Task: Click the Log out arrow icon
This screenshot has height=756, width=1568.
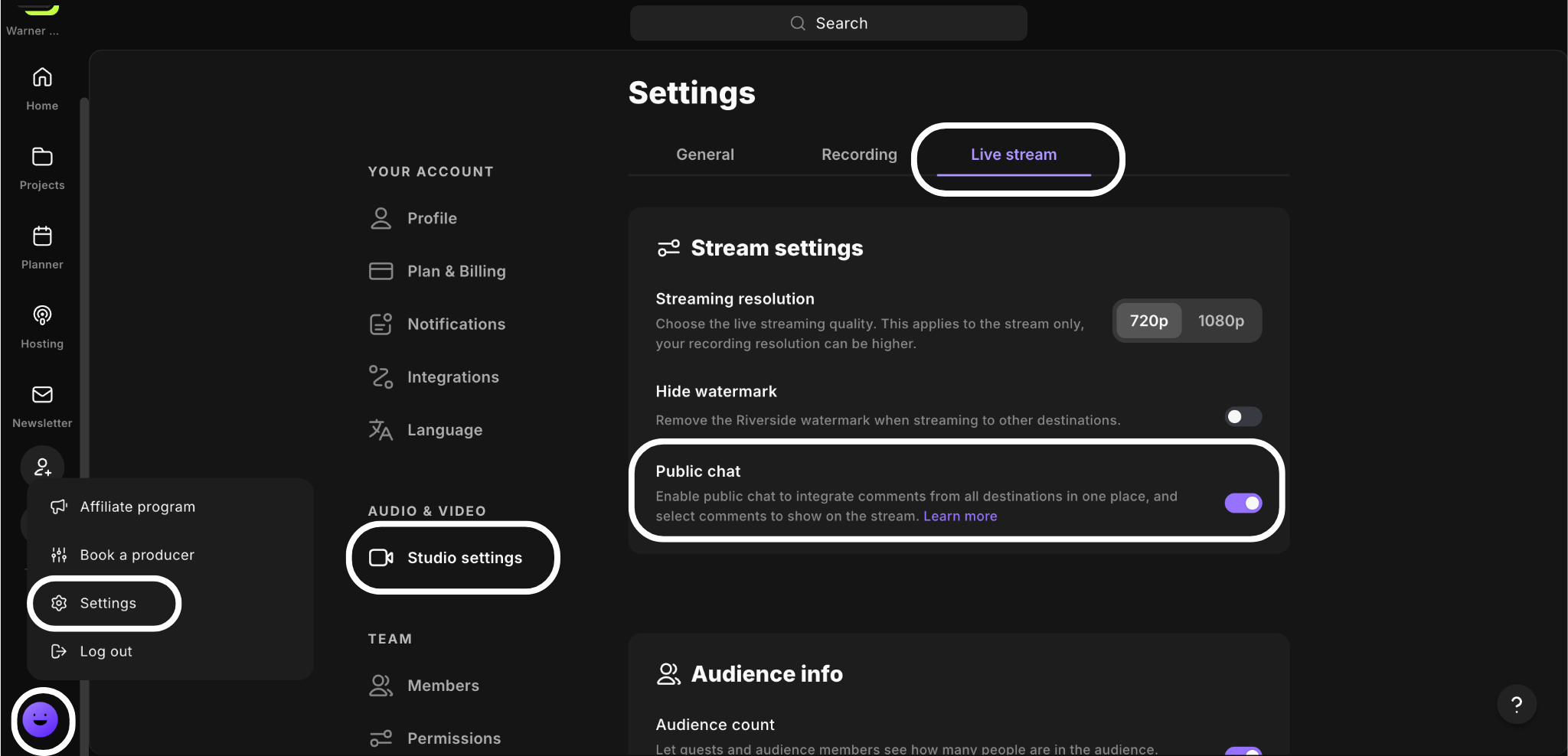Action: pos(59,651)
